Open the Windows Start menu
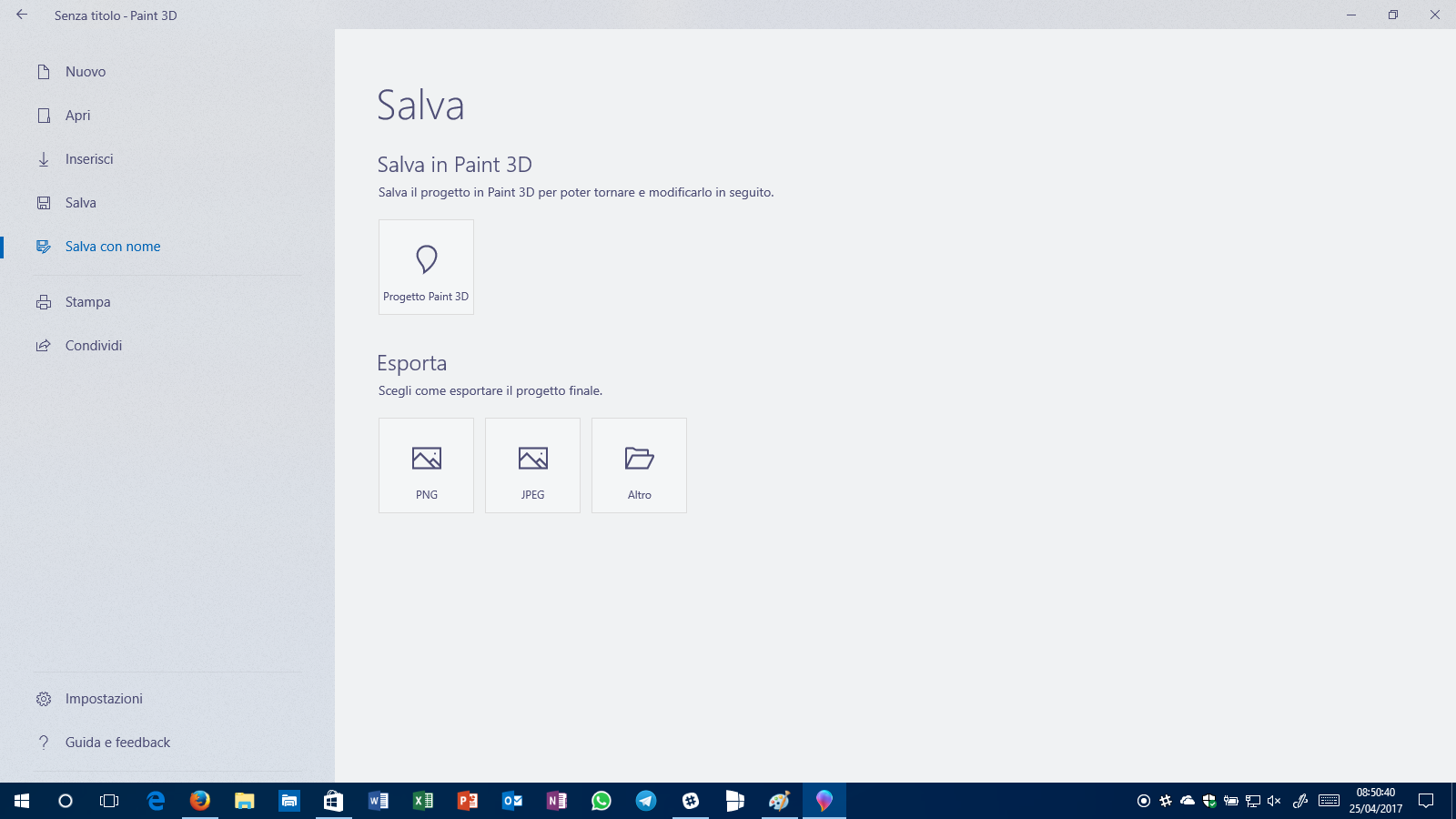1456x819 pixels. 22,801
